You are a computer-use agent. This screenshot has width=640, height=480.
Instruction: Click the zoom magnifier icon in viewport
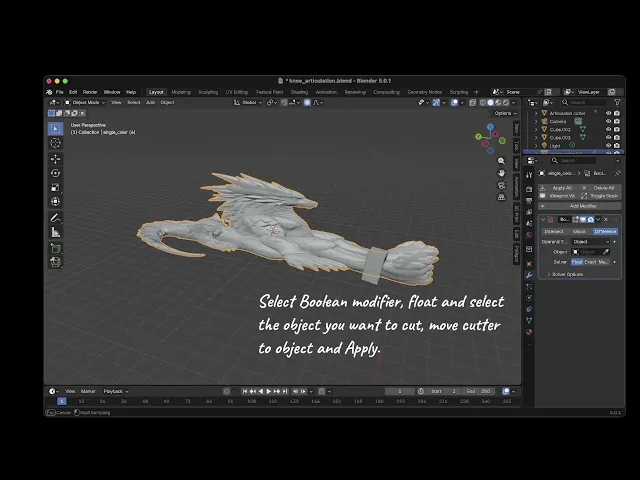point(501,161)
